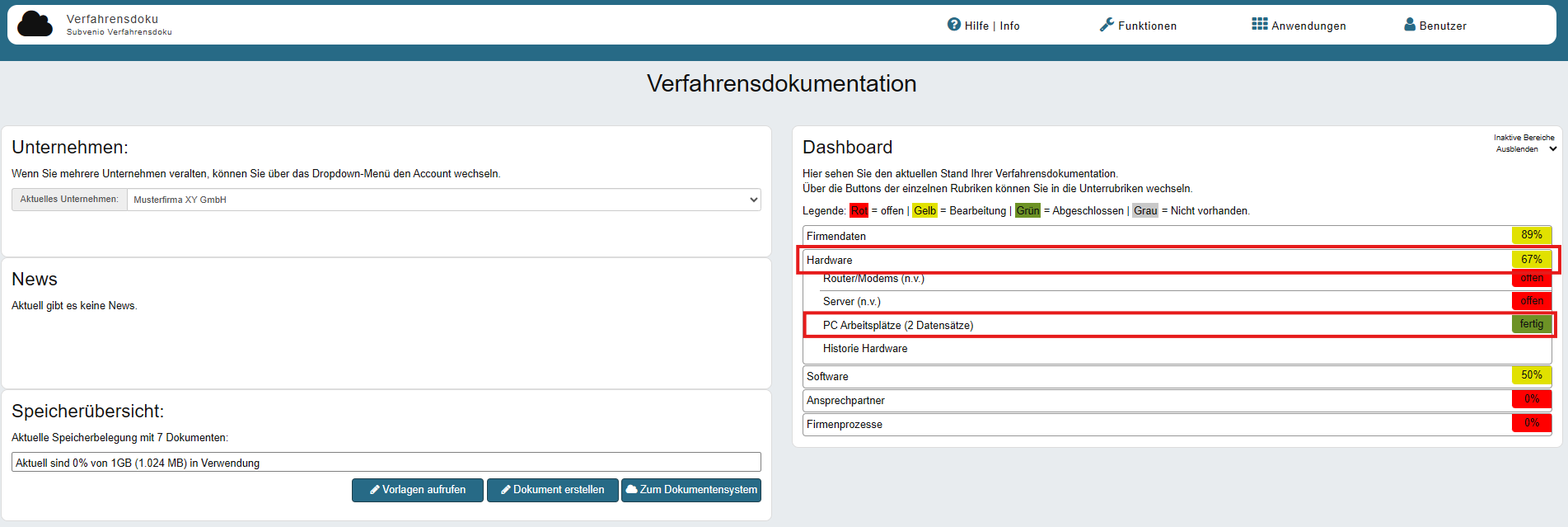Screen dimensions: 1568x527
Task: Click the Benutzer person icon
Action: (x=1410, y=25)
